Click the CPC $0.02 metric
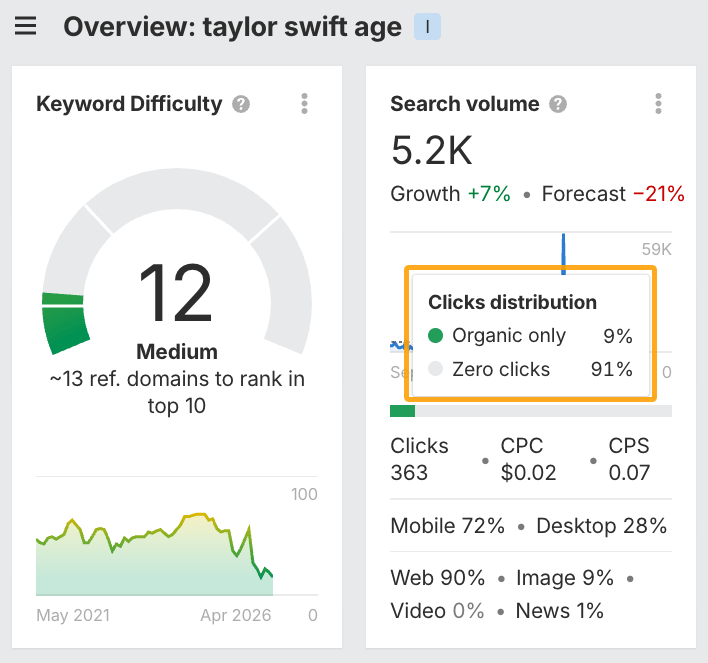Viewport: 708px width, 663px height. (x=528, y=459)
